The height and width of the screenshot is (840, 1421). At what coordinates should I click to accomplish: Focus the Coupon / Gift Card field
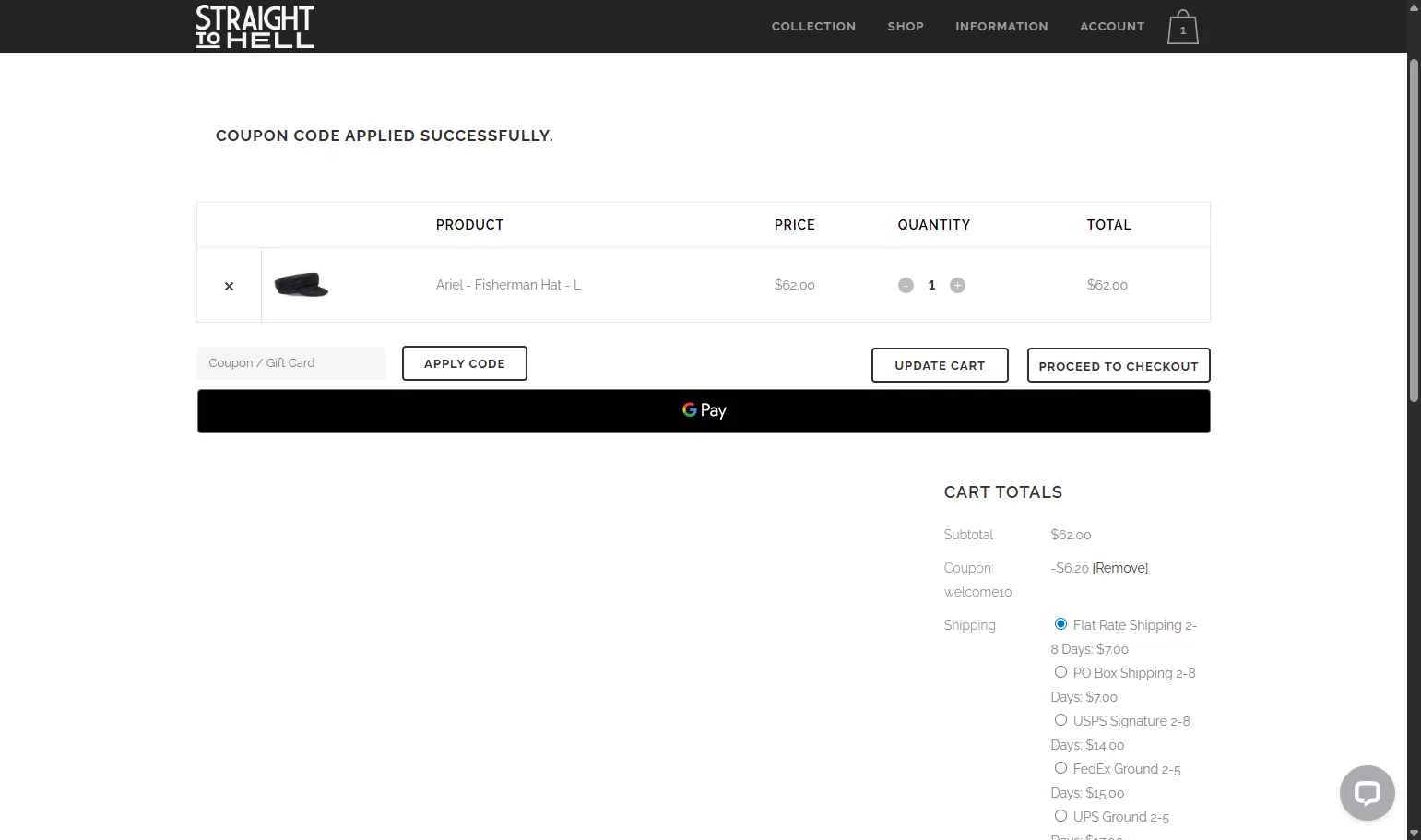point(291,363)
